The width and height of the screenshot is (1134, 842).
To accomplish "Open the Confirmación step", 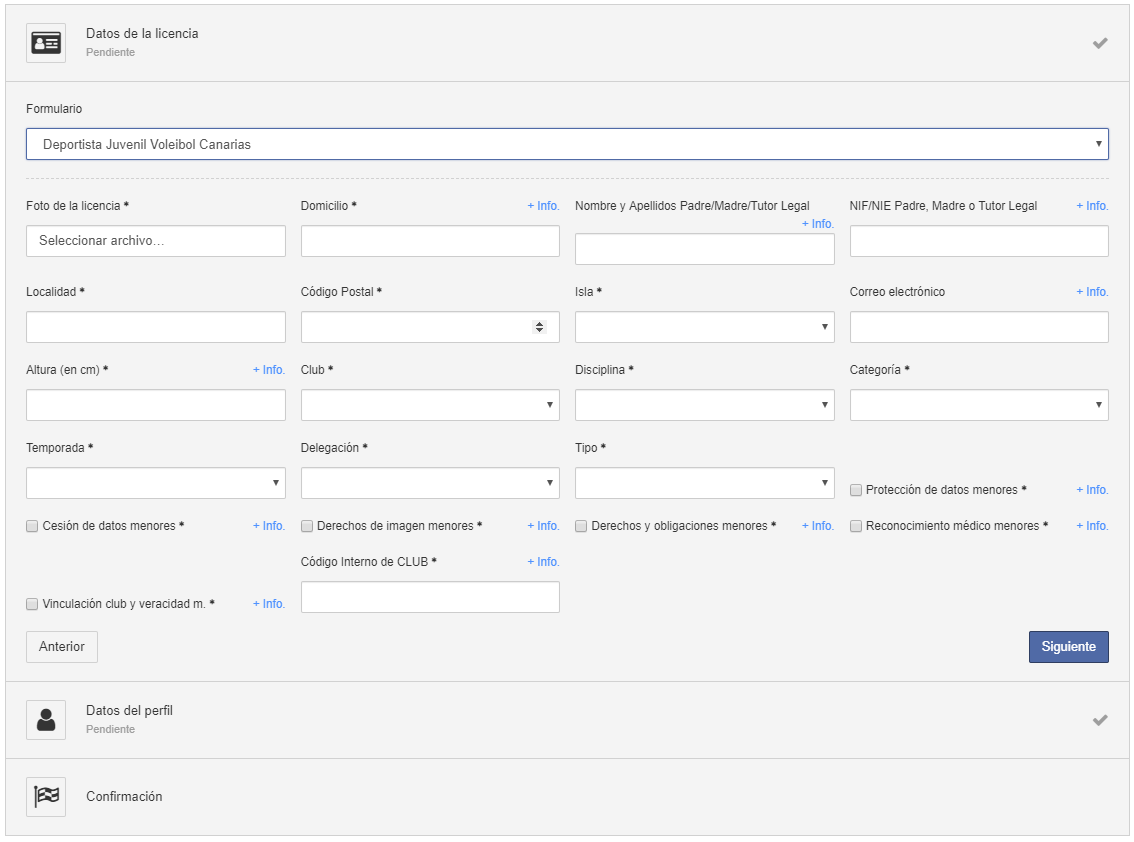I will click(x=124, y=797).
